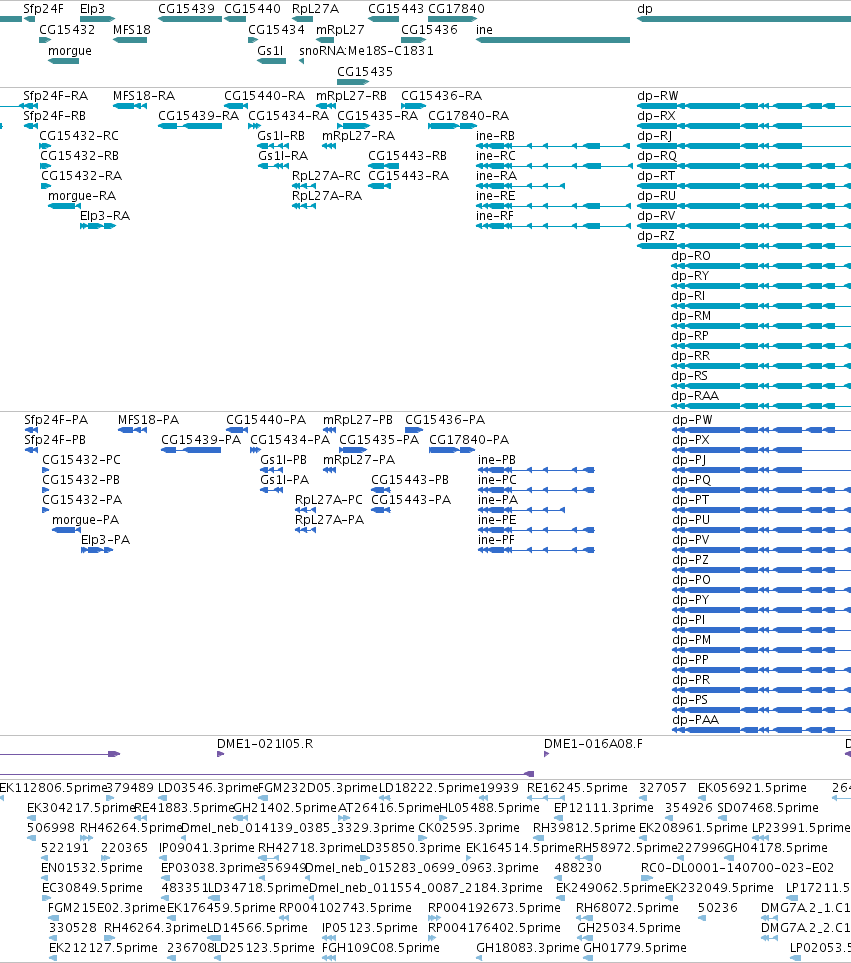Select the DME1-021I05.R marker
This screenshot has height=963, width=851.
tap(220, 754)
